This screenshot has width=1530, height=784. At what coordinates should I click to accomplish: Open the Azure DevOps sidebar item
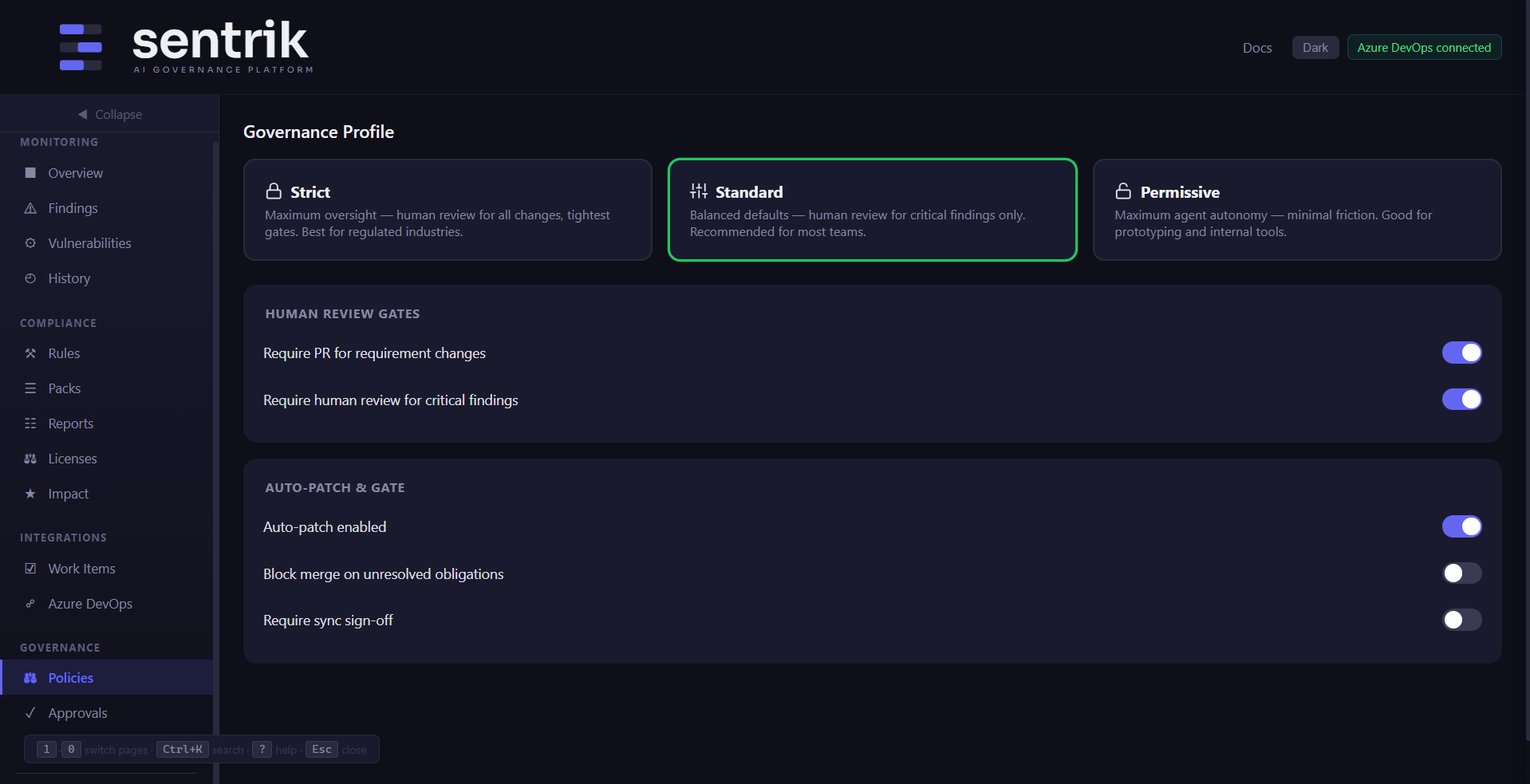pos(106,604)
